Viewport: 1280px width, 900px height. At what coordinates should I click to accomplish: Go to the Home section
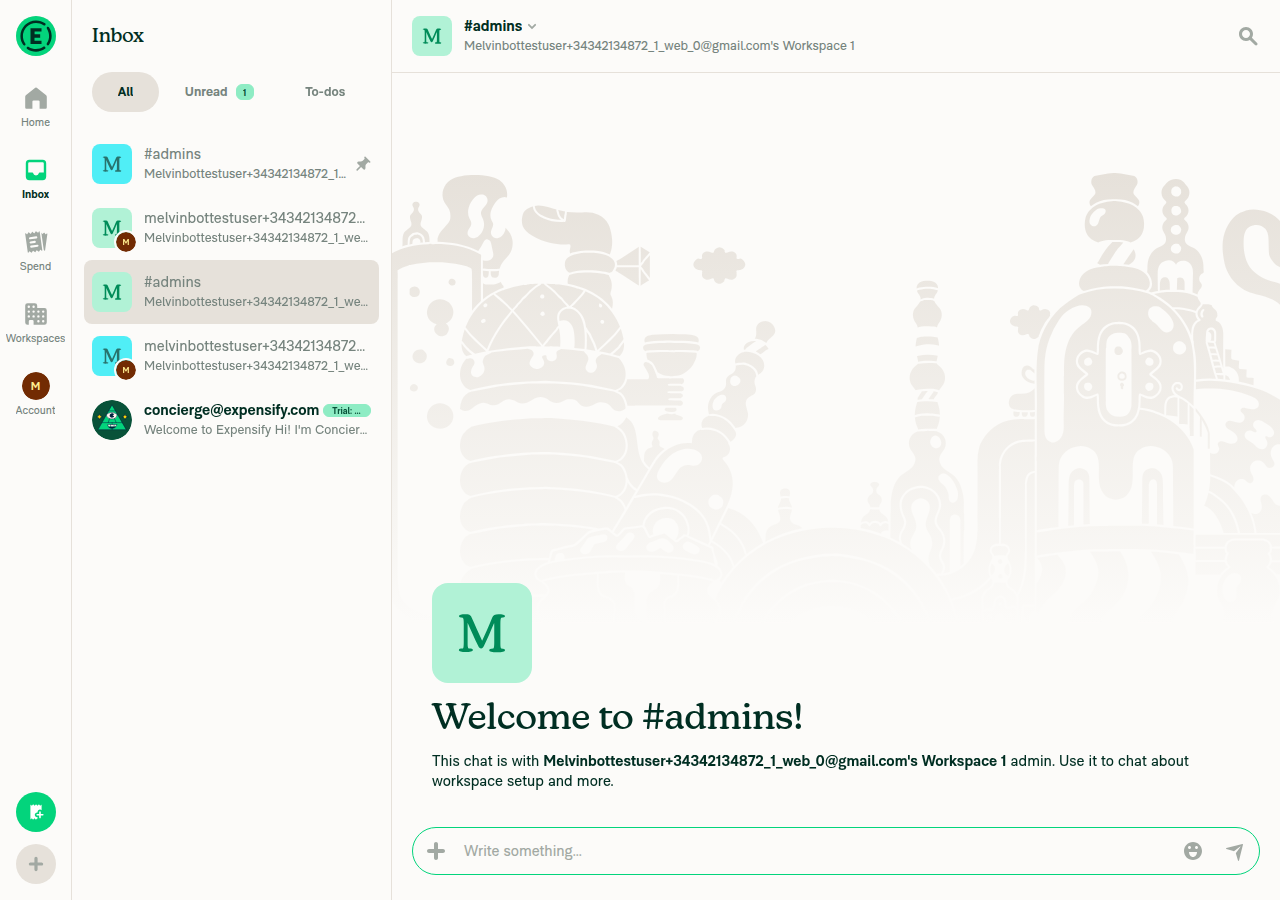pyautogui.click(x=36, y=108)
